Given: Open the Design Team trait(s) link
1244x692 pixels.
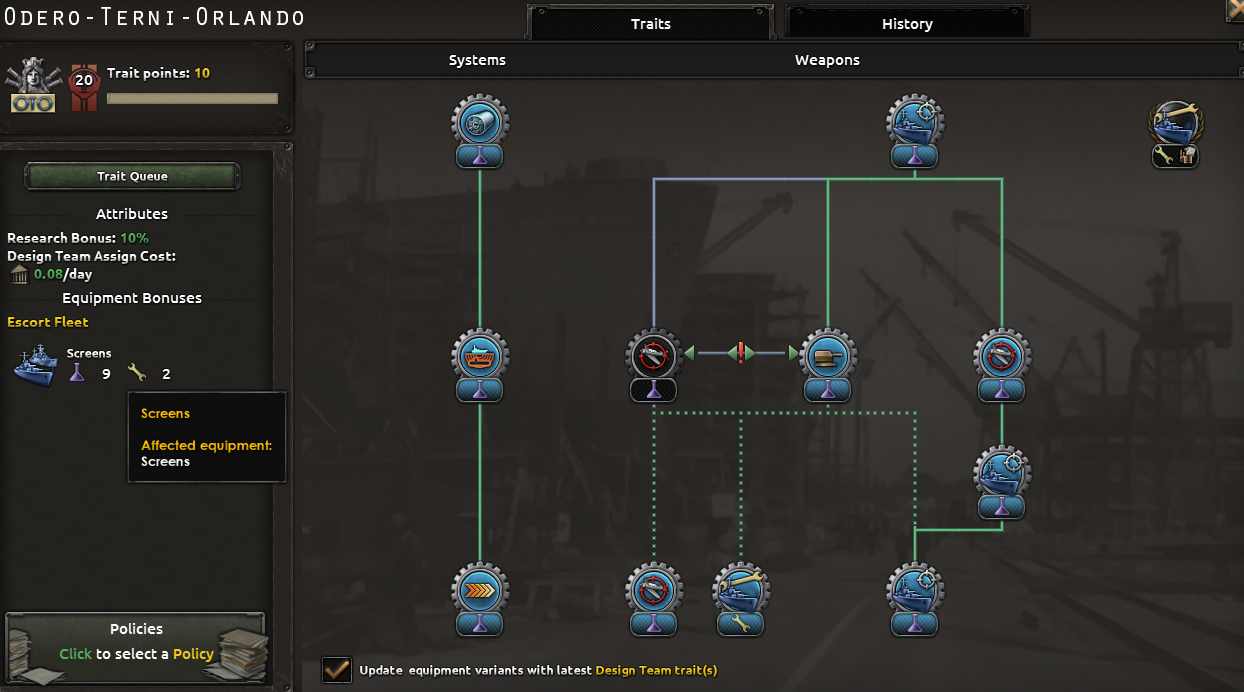Looking at the screenshot, I should 656,670.
